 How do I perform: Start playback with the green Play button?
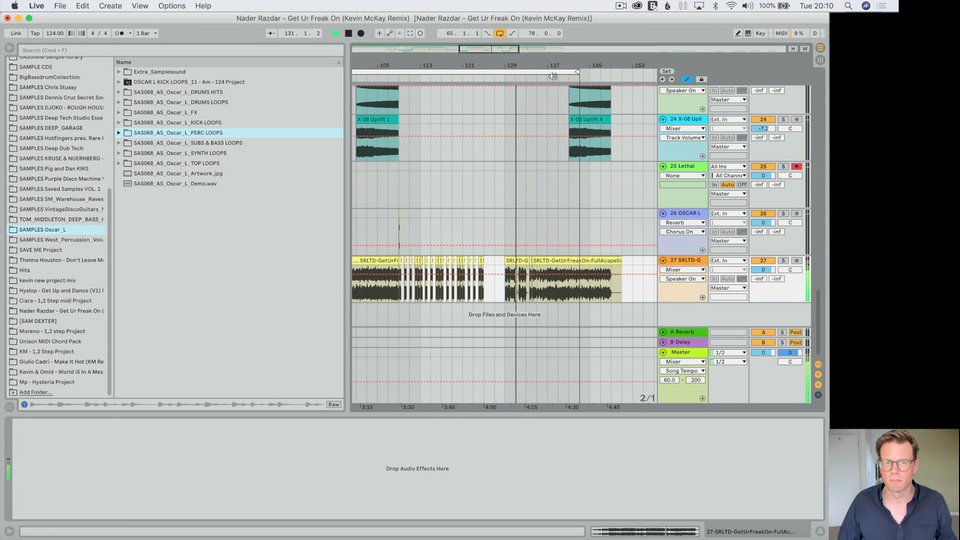pos(336,33)
